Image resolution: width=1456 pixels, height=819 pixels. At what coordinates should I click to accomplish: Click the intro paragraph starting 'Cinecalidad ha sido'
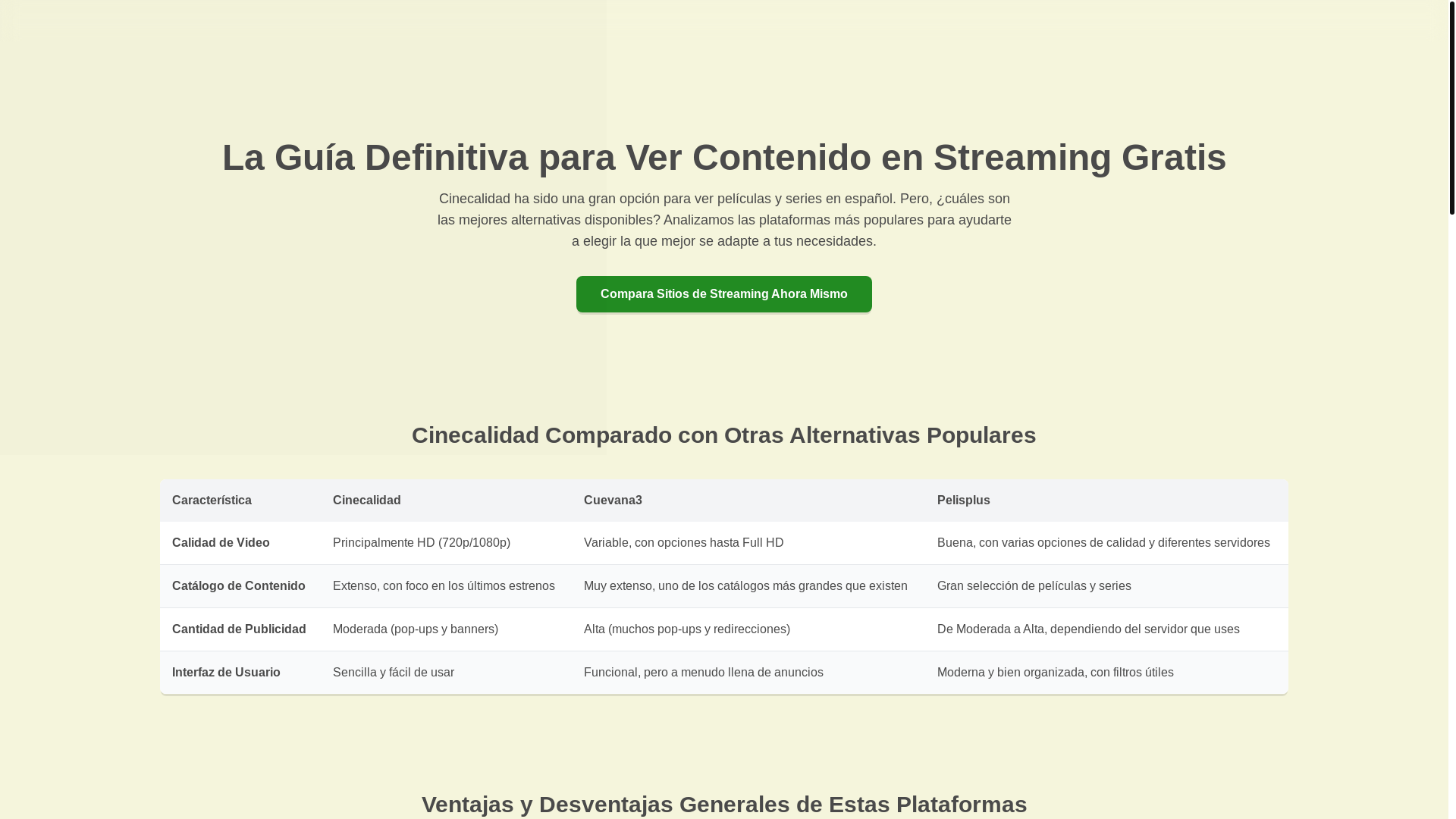click(723, 220)
